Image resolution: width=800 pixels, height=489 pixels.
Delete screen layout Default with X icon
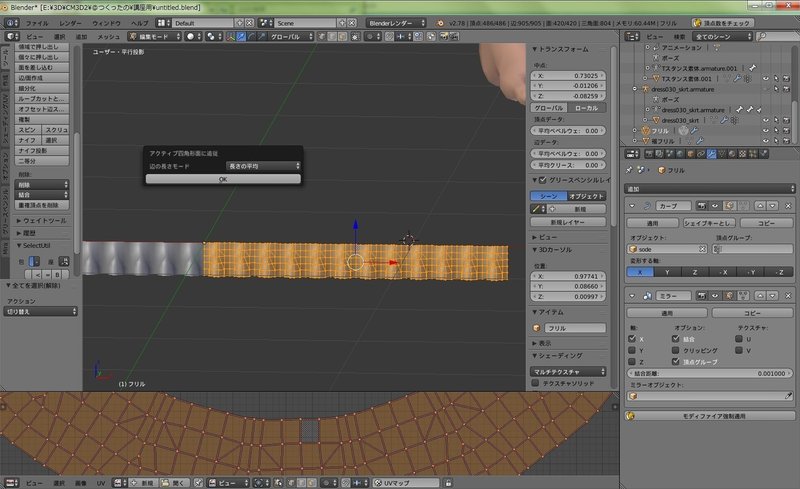coord(249,23)
